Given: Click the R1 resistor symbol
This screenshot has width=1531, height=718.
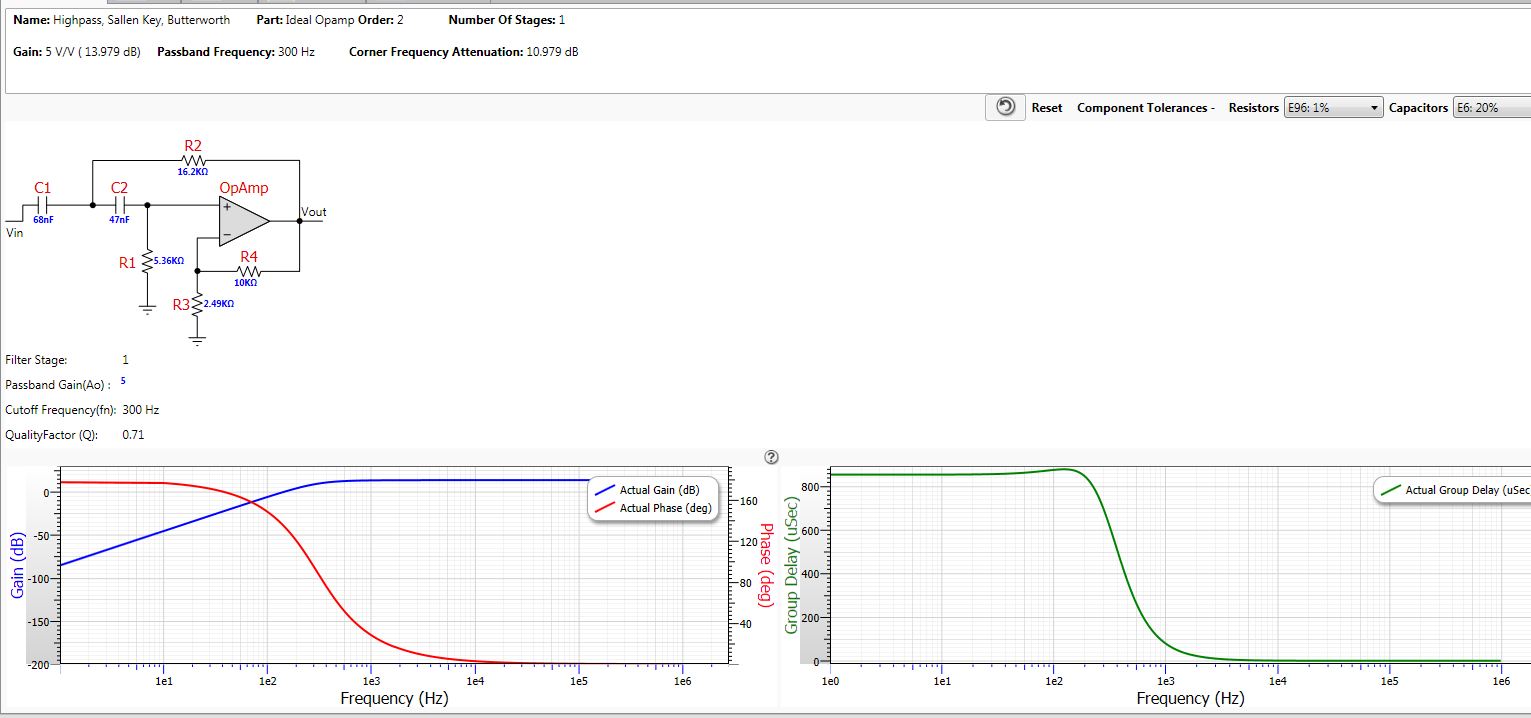Looking at the screenshot, I should 147,262.
